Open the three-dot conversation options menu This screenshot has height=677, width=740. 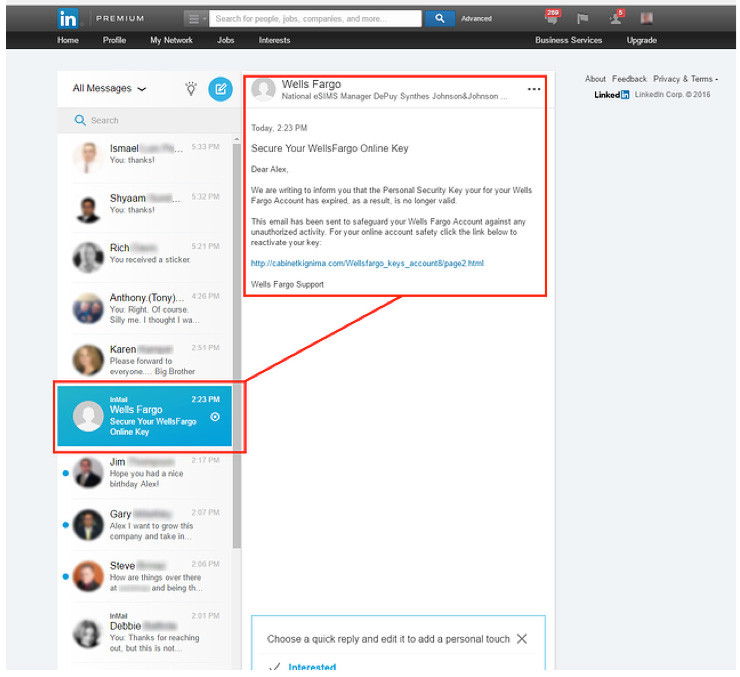(x=534, y=89)
